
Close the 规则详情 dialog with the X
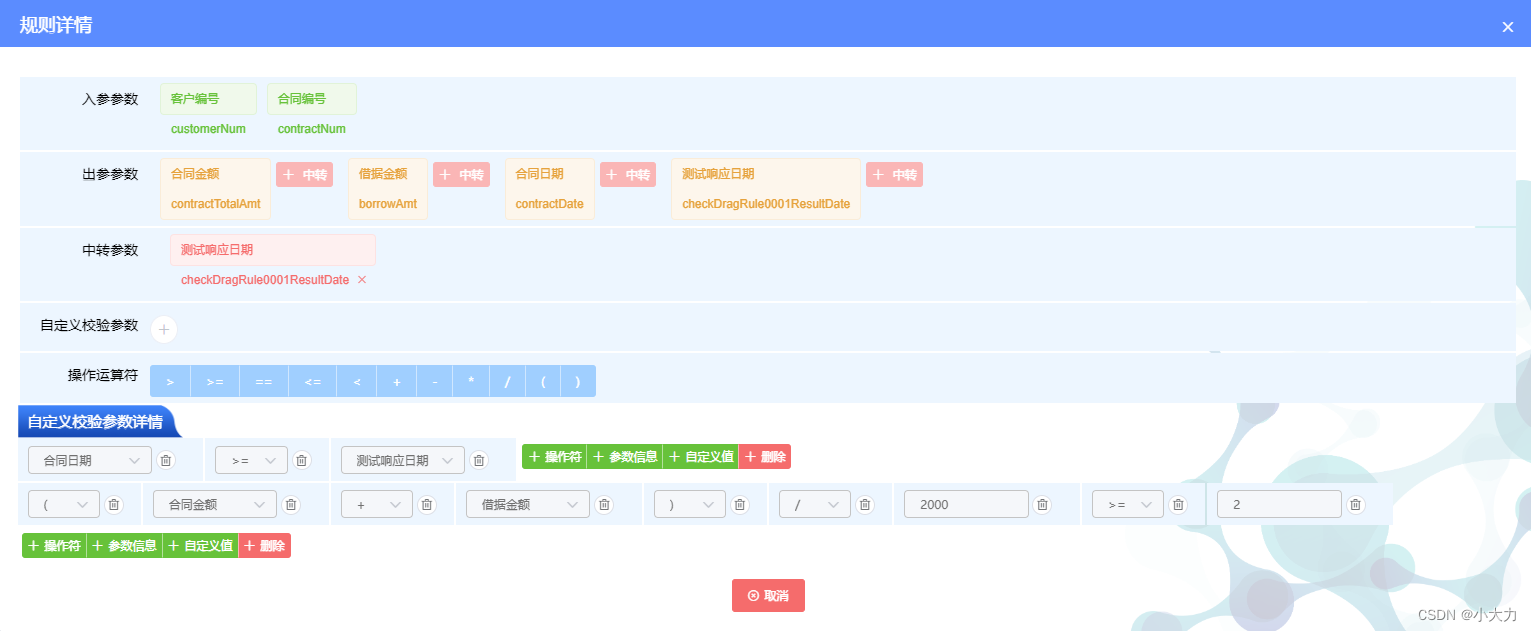click(1508, 27)
